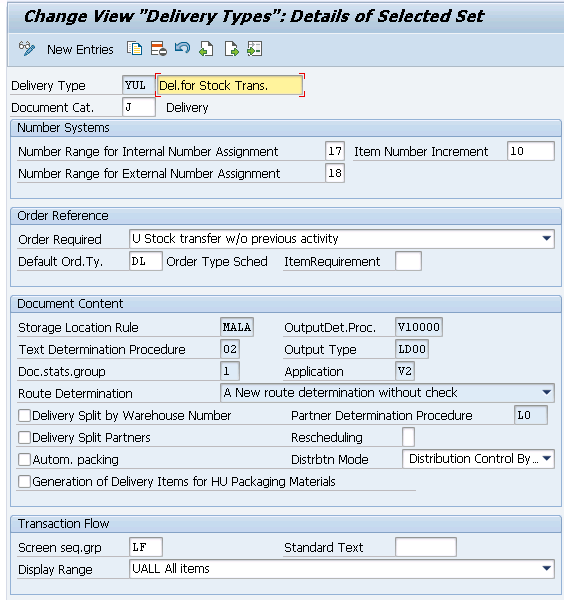Image resolution: width=564 pixels, height=600 pixels.
Task: Click the Display/Change glasses-pencil icon
Action: [27, 49]
